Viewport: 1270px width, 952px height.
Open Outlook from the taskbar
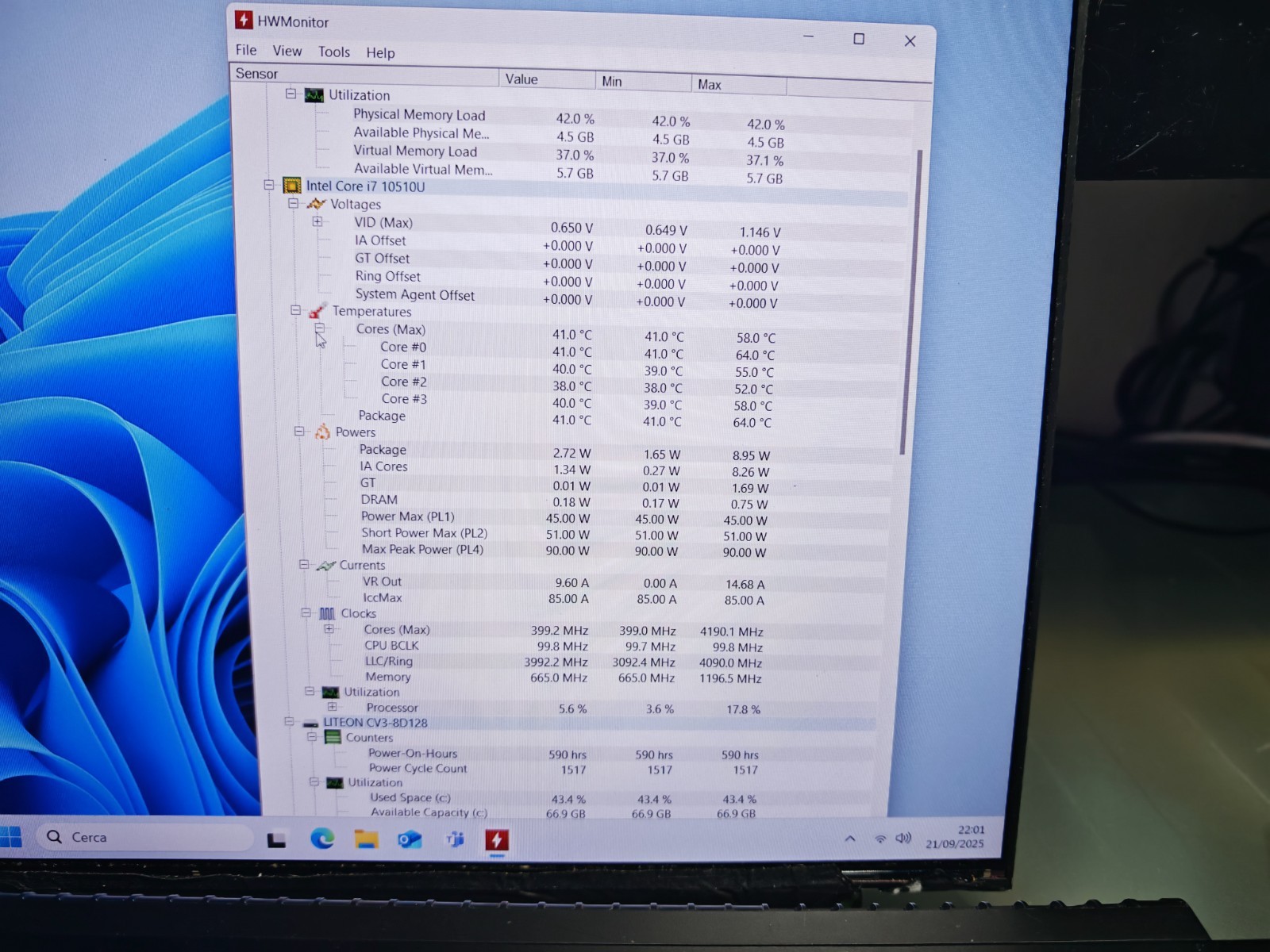410,839
